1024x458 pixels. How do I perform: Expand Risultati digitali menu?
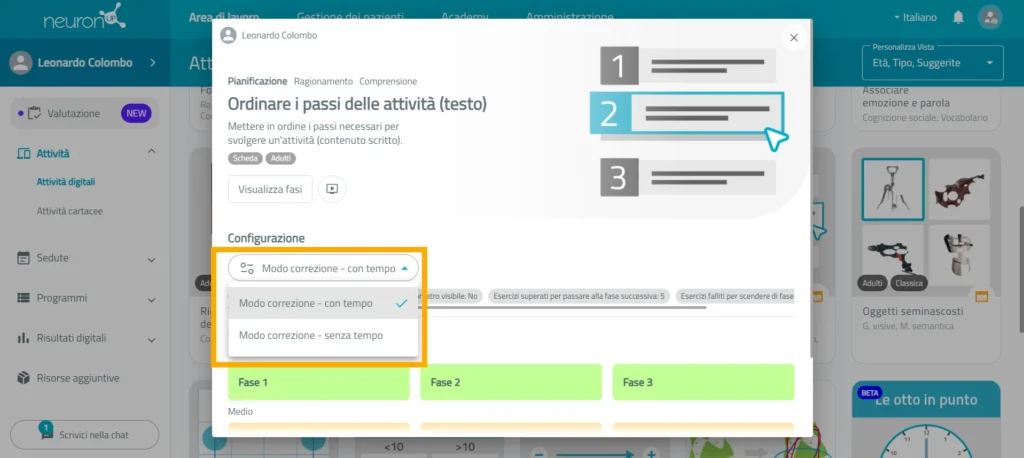coord(152,340)
